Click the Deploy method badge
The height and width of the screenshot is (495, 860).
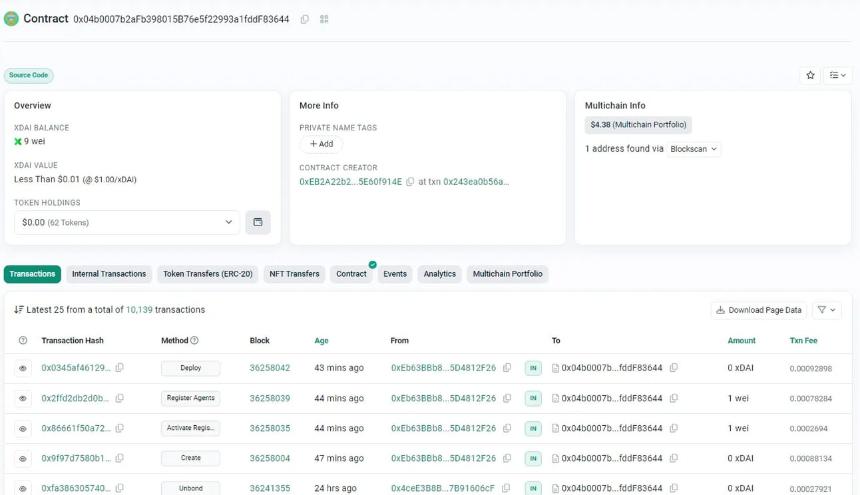[191, 368]
